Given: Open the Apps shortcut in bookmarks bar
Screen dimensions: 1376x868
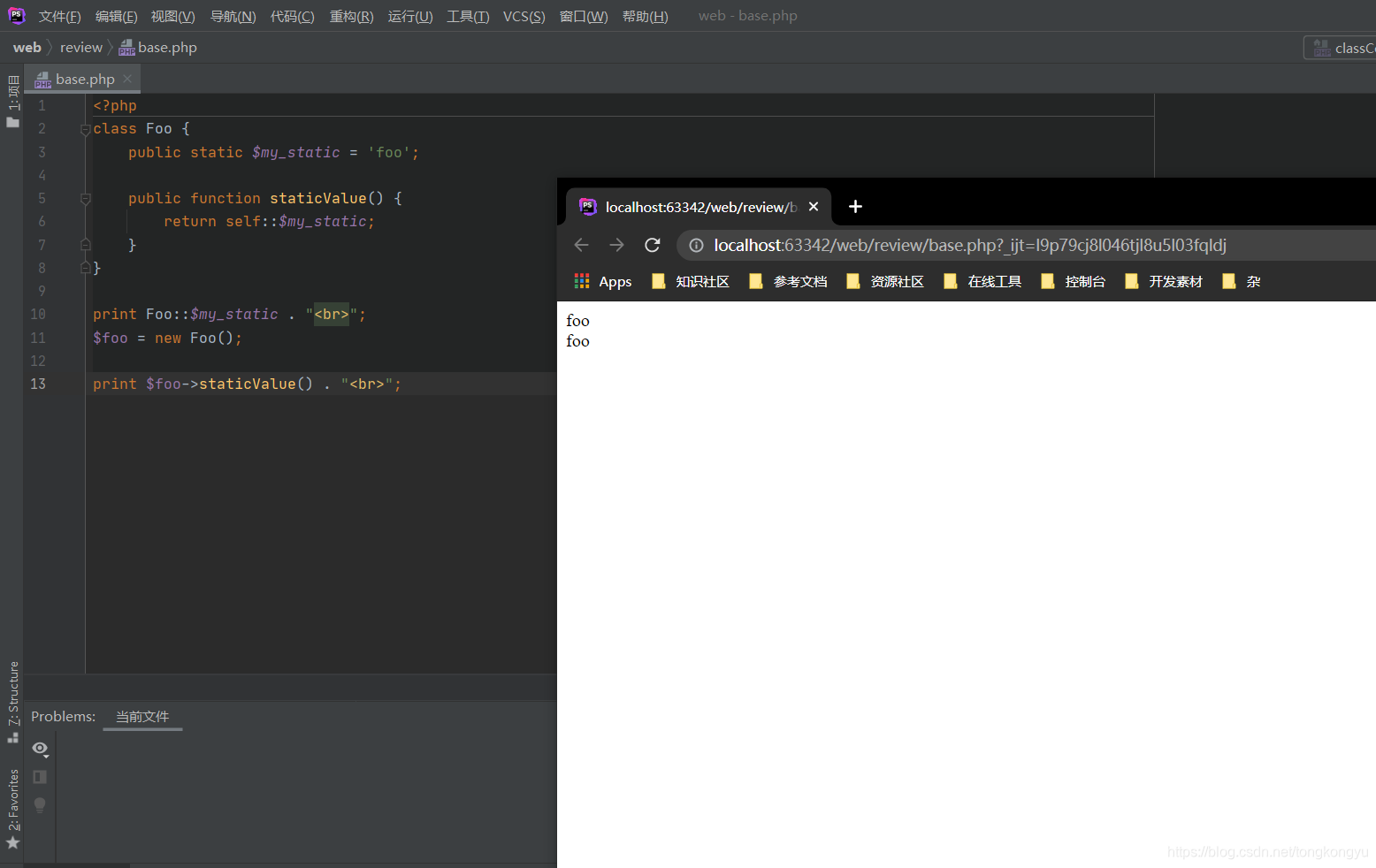Looking at the screenshot, I should coord(603,281).
